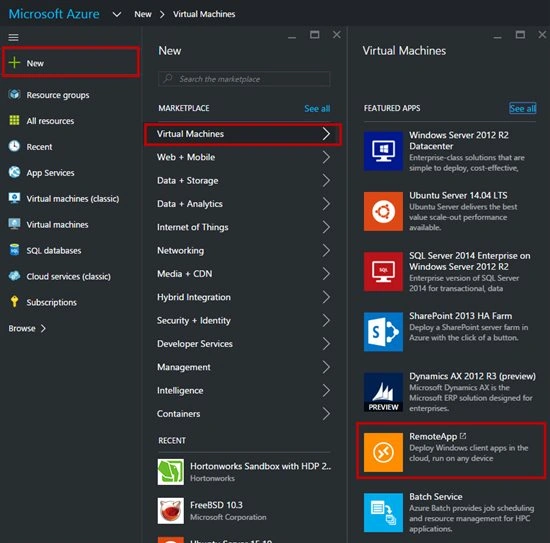Expand the Browse chevron

point(43,328)
